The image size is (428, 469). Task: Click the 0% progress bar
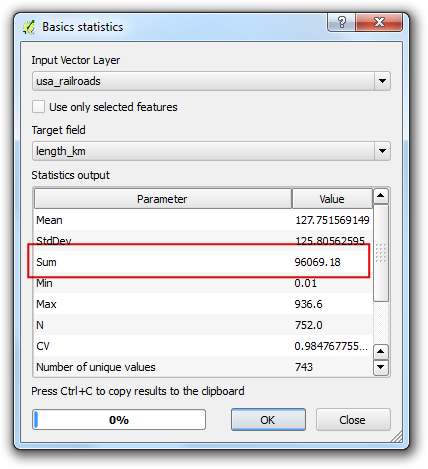click(119, 420)
